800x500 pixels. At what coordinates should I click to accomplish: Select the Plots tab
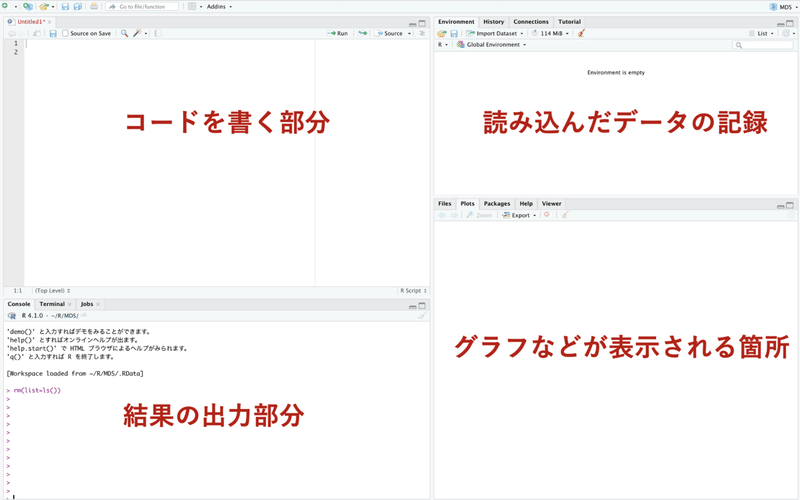pos(467,204)
